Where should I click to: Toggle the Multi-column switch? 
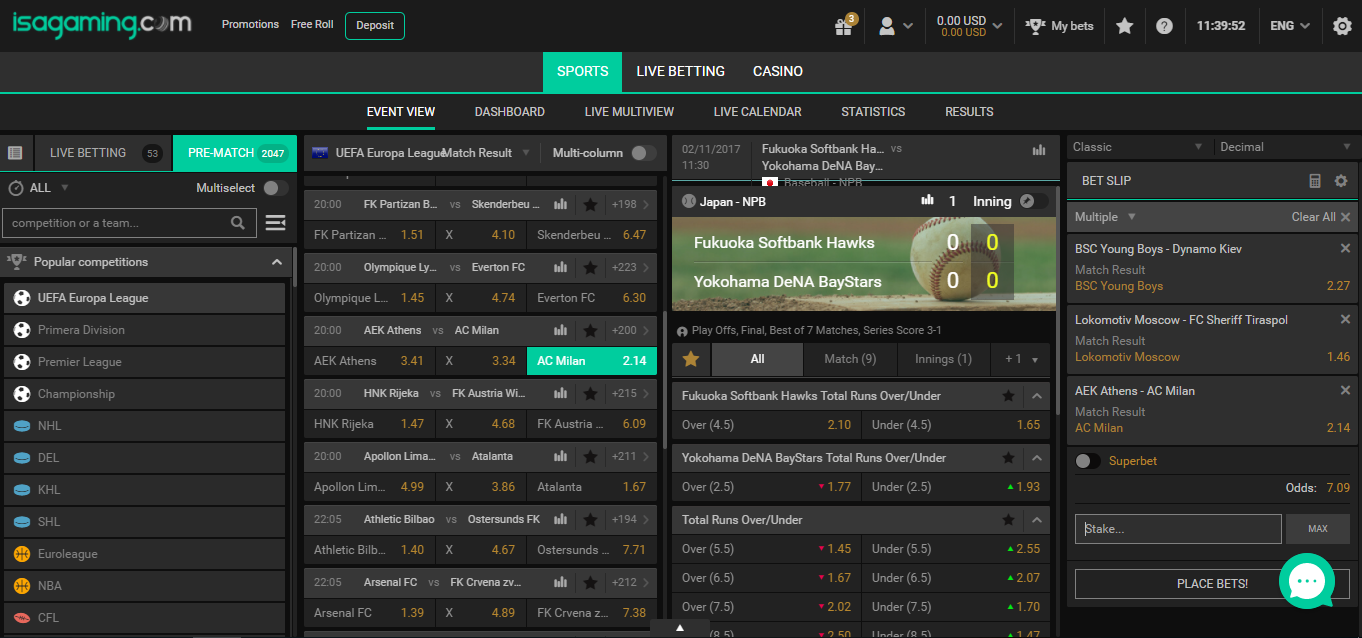tap(644, 153)
